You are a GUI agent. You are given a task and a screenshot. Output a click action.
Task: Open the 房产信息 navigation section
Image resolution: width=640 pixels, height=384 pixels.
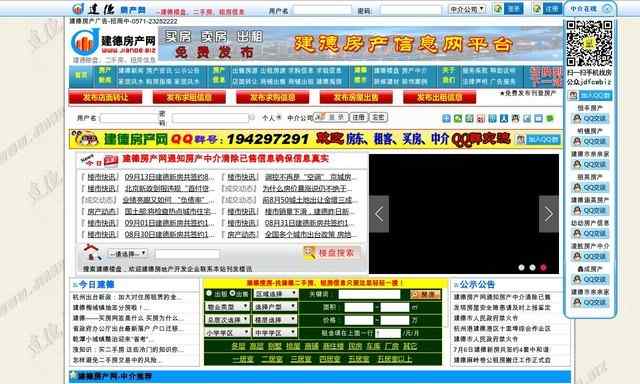coord(219,75)
